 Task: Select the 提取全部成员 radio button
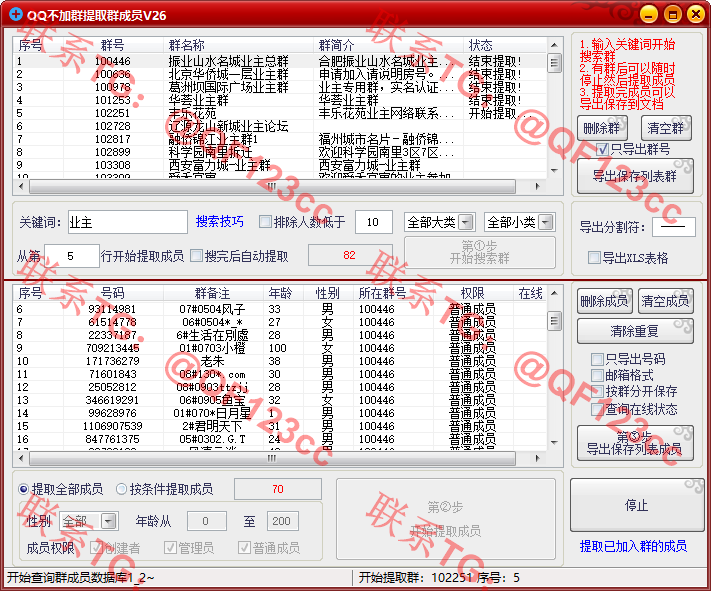23,489
